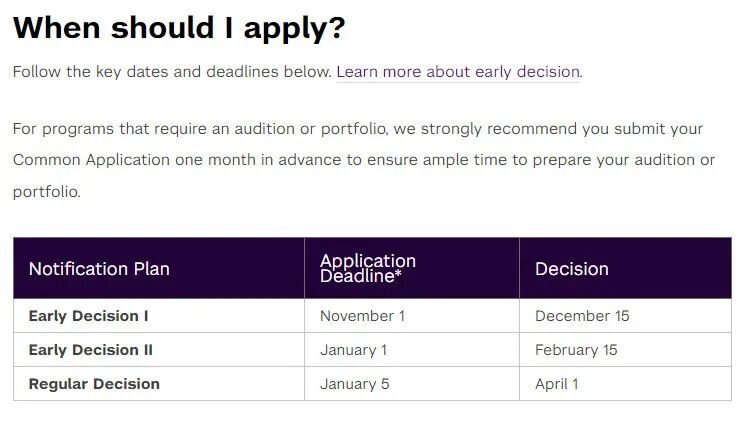Click the 'February 15' decision date cell
Viewport: 746px width, 430px height.
pyautogui.click(x=576, y=350)
